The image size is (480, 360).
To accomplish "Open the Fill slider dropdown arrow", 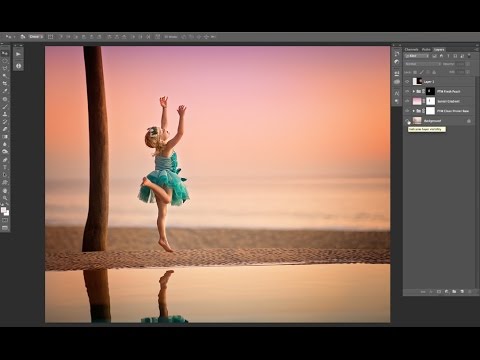I will pos(468,72).
